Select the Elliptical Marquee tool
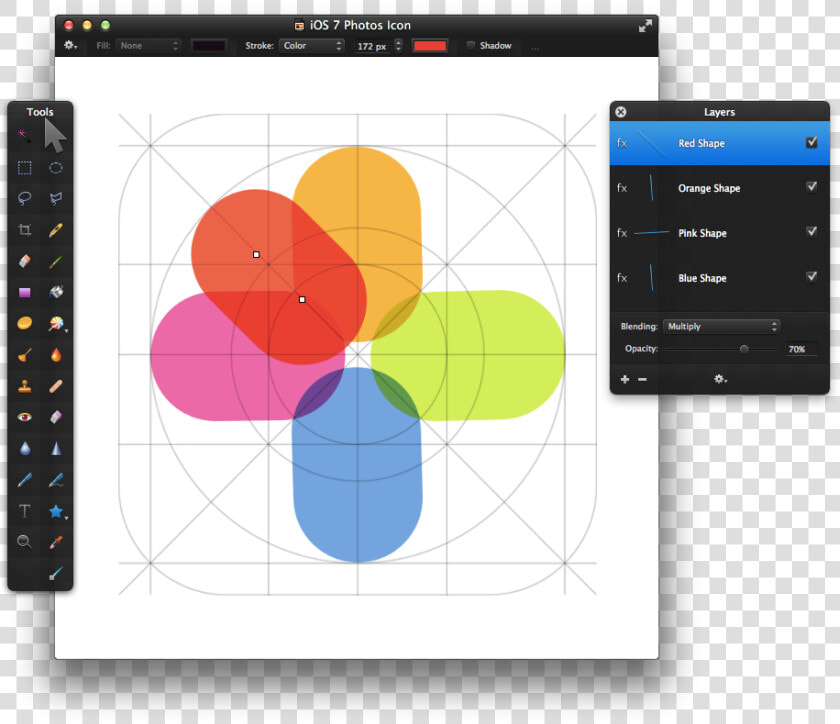Viewport: 840px width, 724px height. click(56, 168)
